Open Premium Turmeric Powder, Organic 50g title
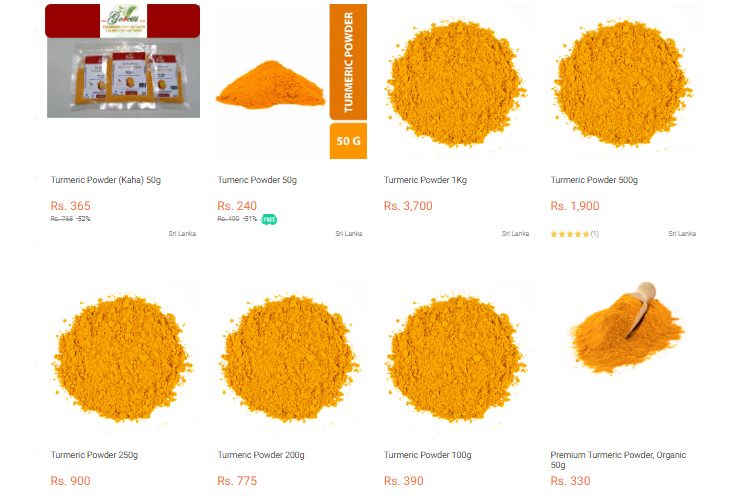 point(618,460)
